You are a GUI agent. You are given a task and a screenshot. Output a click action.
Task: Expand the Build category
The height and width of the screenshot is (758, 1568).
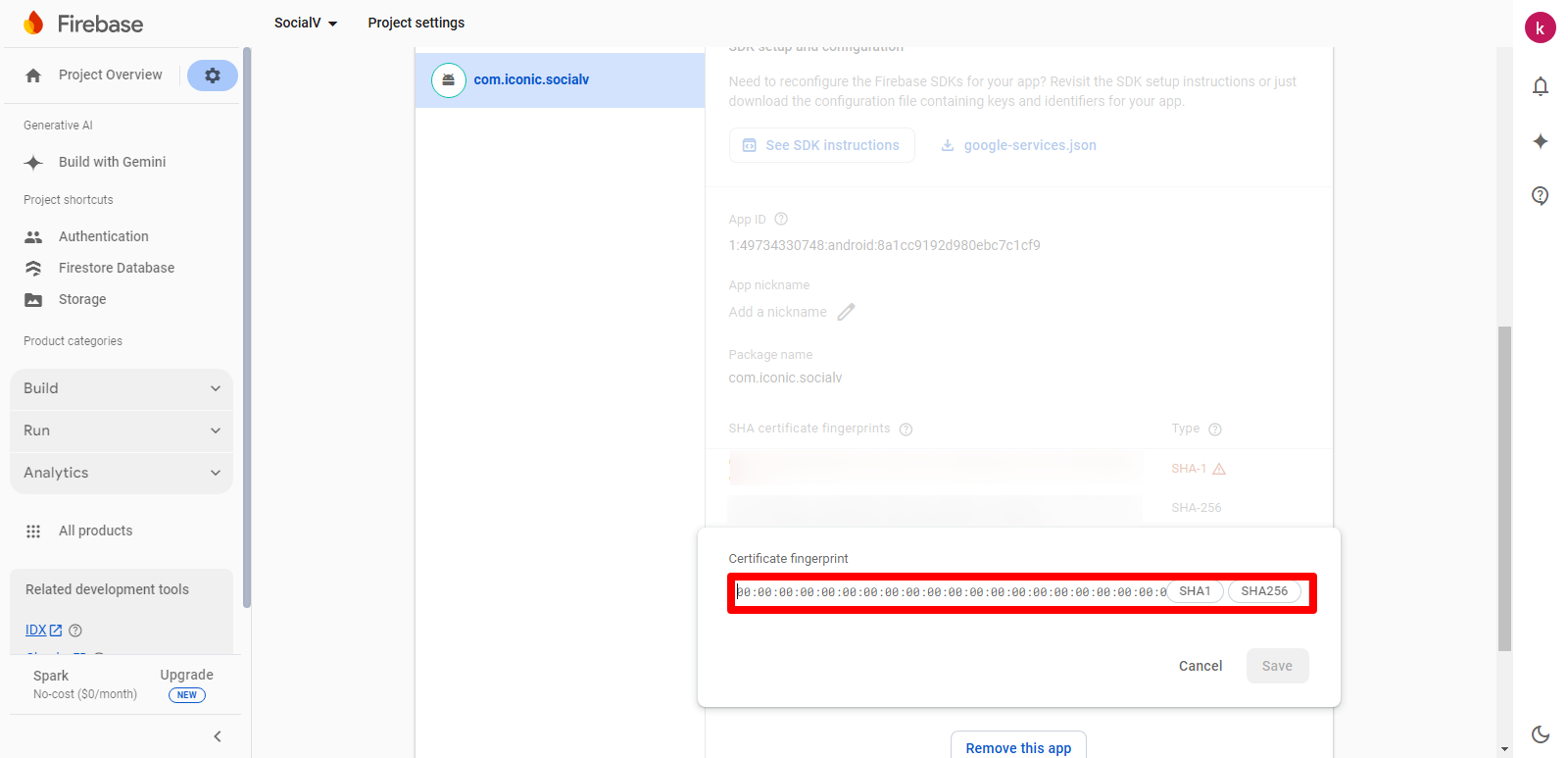tap(122, 388)
